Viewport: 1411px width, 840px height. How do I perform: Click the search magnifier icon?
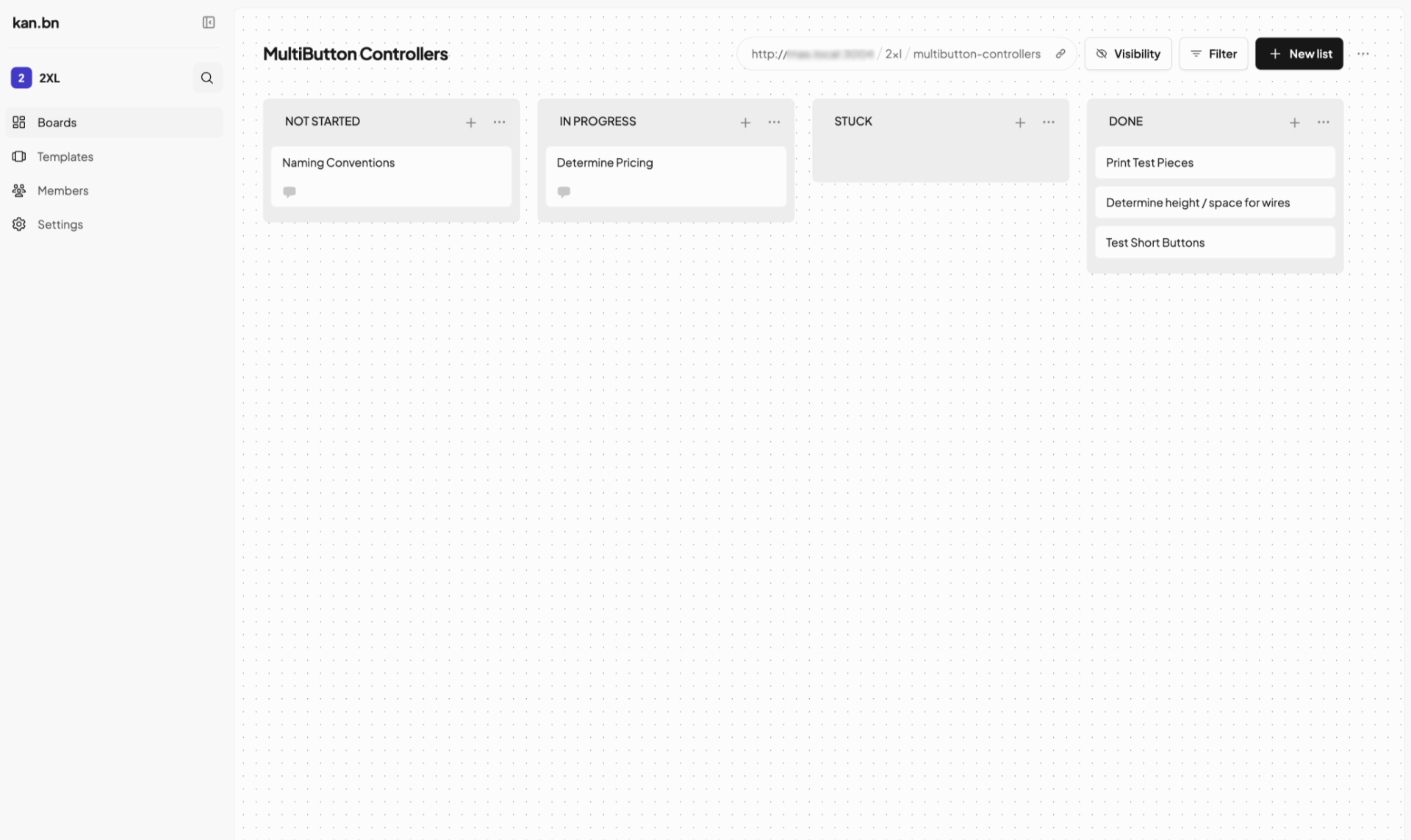(x=207, y=78)
